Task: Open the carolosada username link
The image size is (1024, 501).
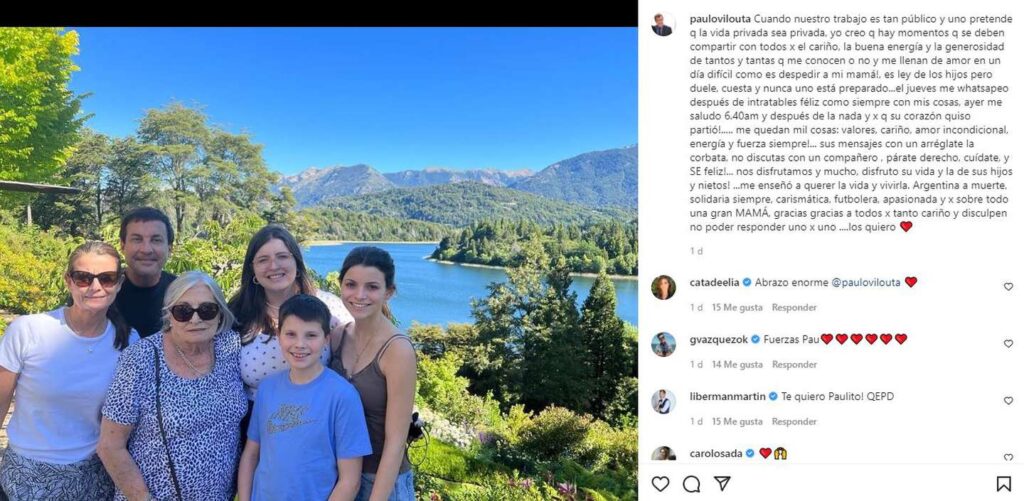Action: point(715,453)
